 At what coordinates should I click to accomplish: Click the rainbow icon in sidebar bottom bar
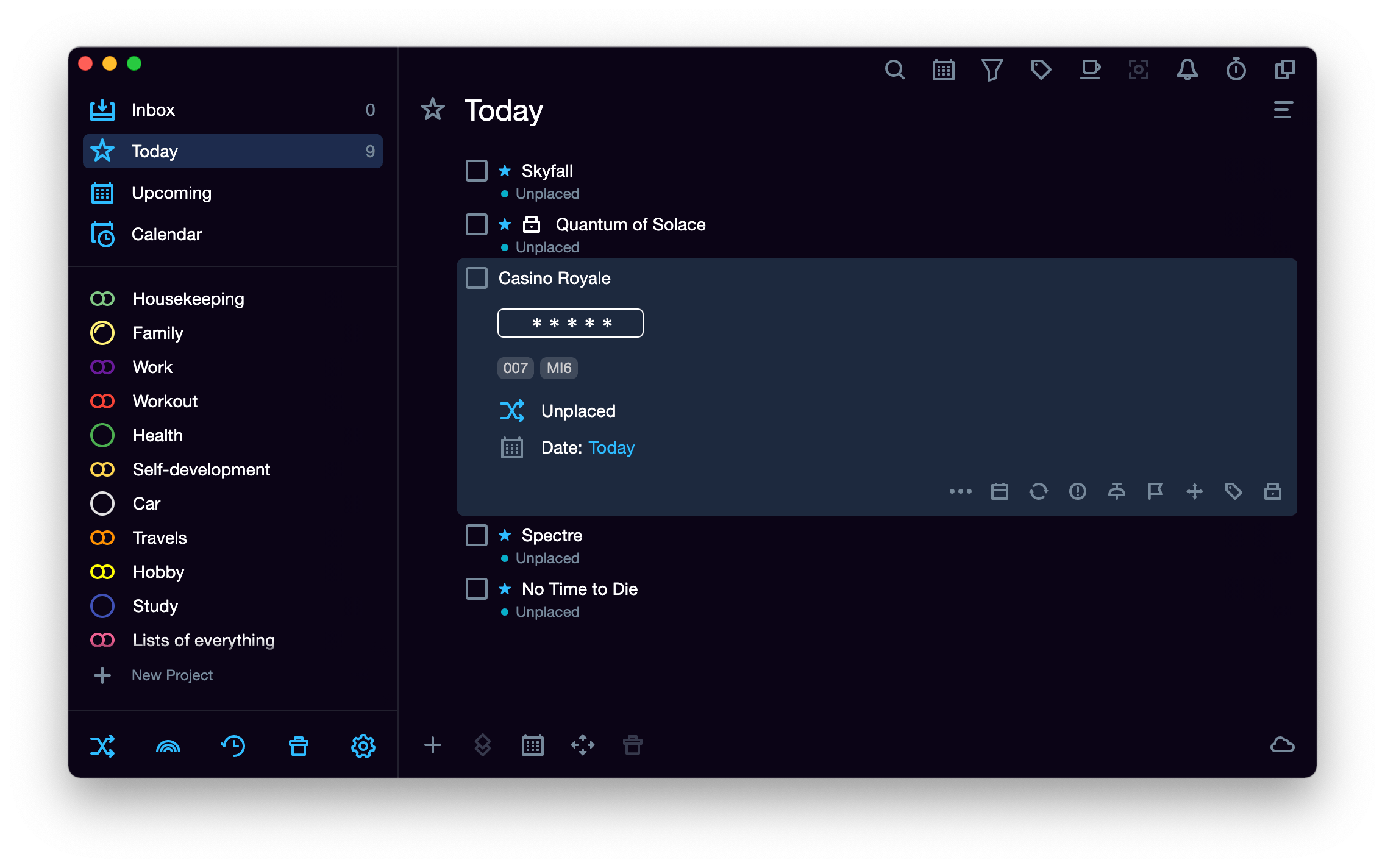(168, 746)
